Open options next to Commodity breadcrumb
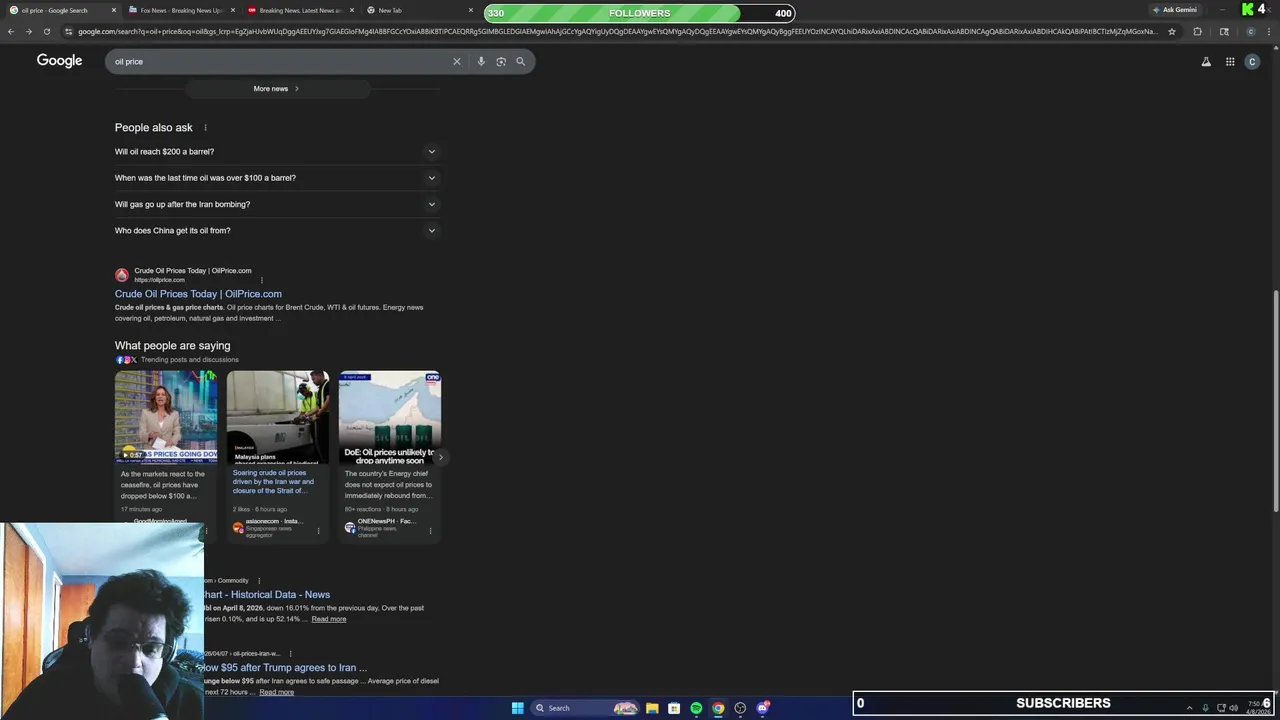The width and height of the screenshot is (1280, 720). point(259,581)
